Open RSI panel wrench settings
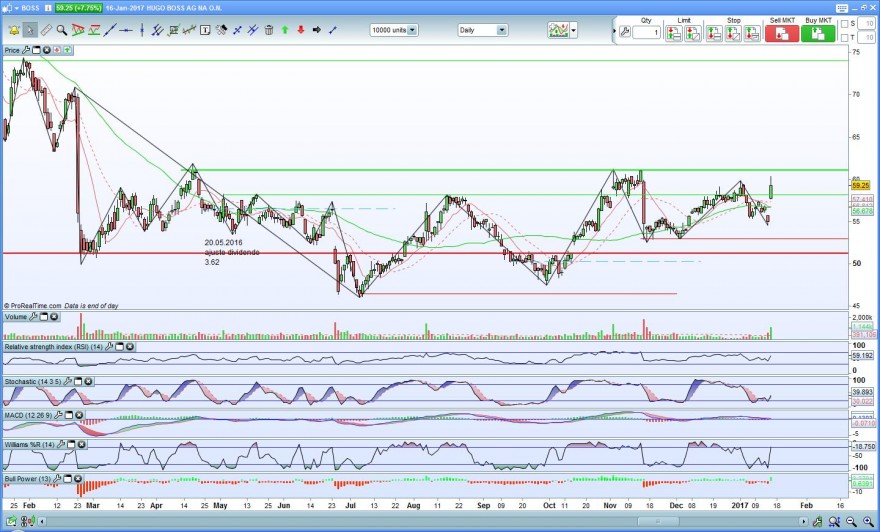 pos(109,347)
